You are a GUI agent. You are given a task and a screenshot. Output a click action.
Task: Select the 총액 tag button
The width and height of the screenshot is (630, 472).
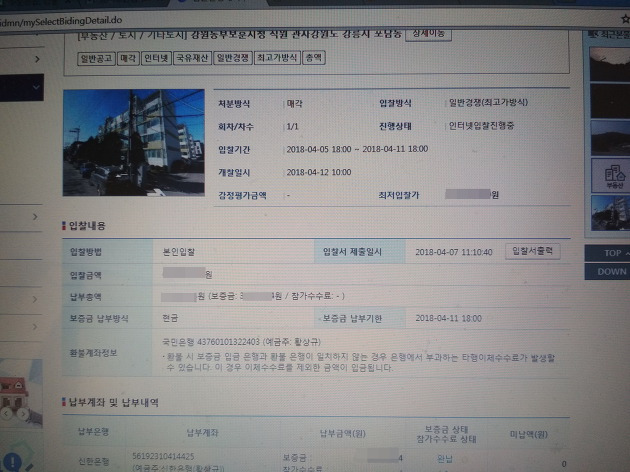[x=314, y=58]
